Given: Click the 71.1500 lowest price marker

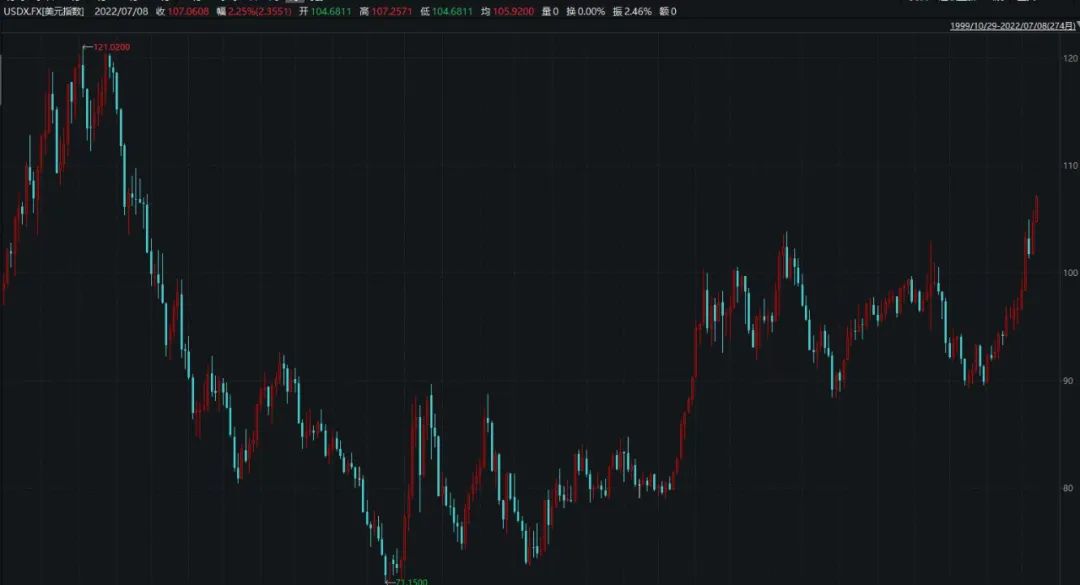Looking at the screenshot, I should point(411,580).
